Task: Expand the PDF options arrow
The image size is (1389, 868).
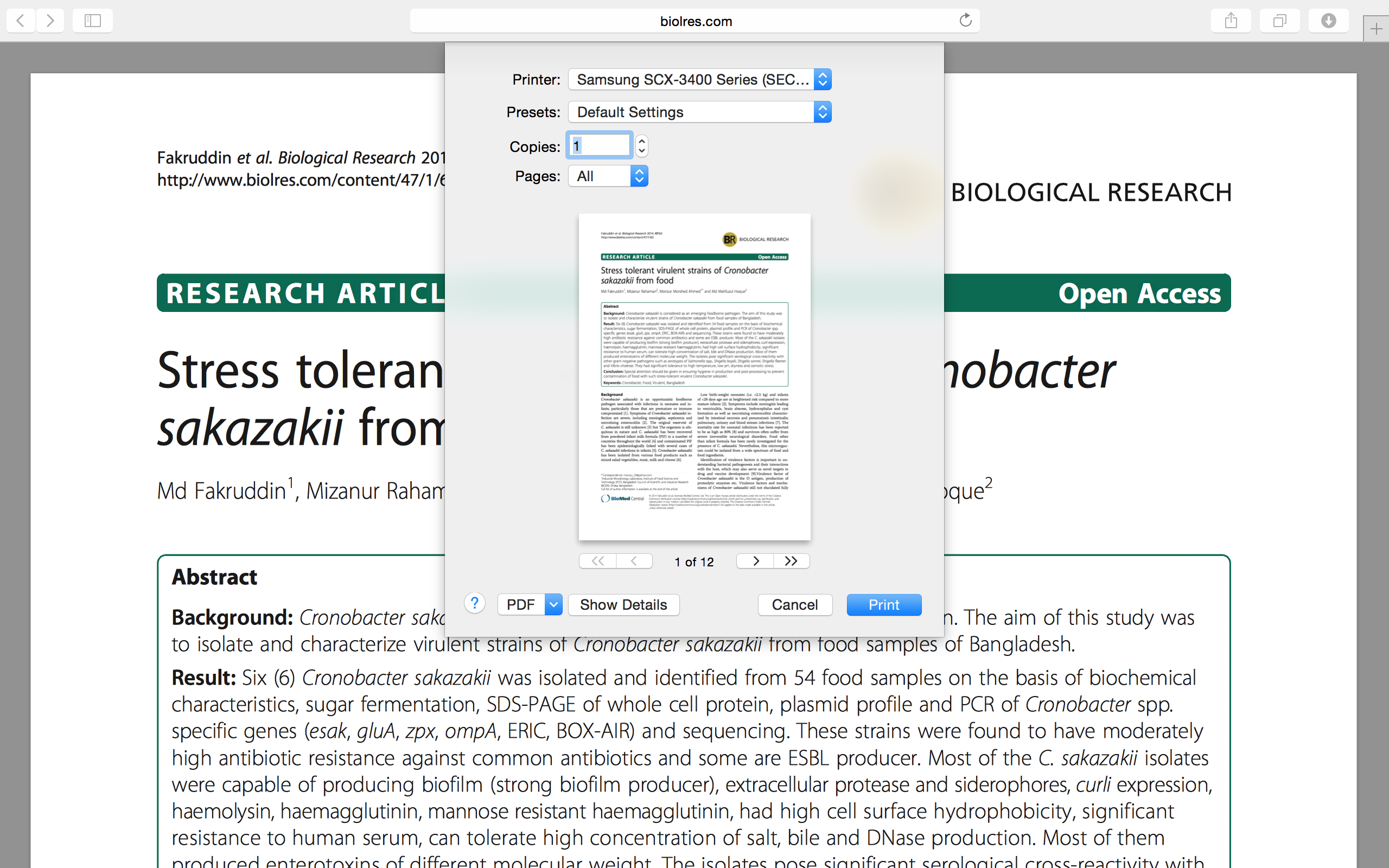Action: (553, 604)
